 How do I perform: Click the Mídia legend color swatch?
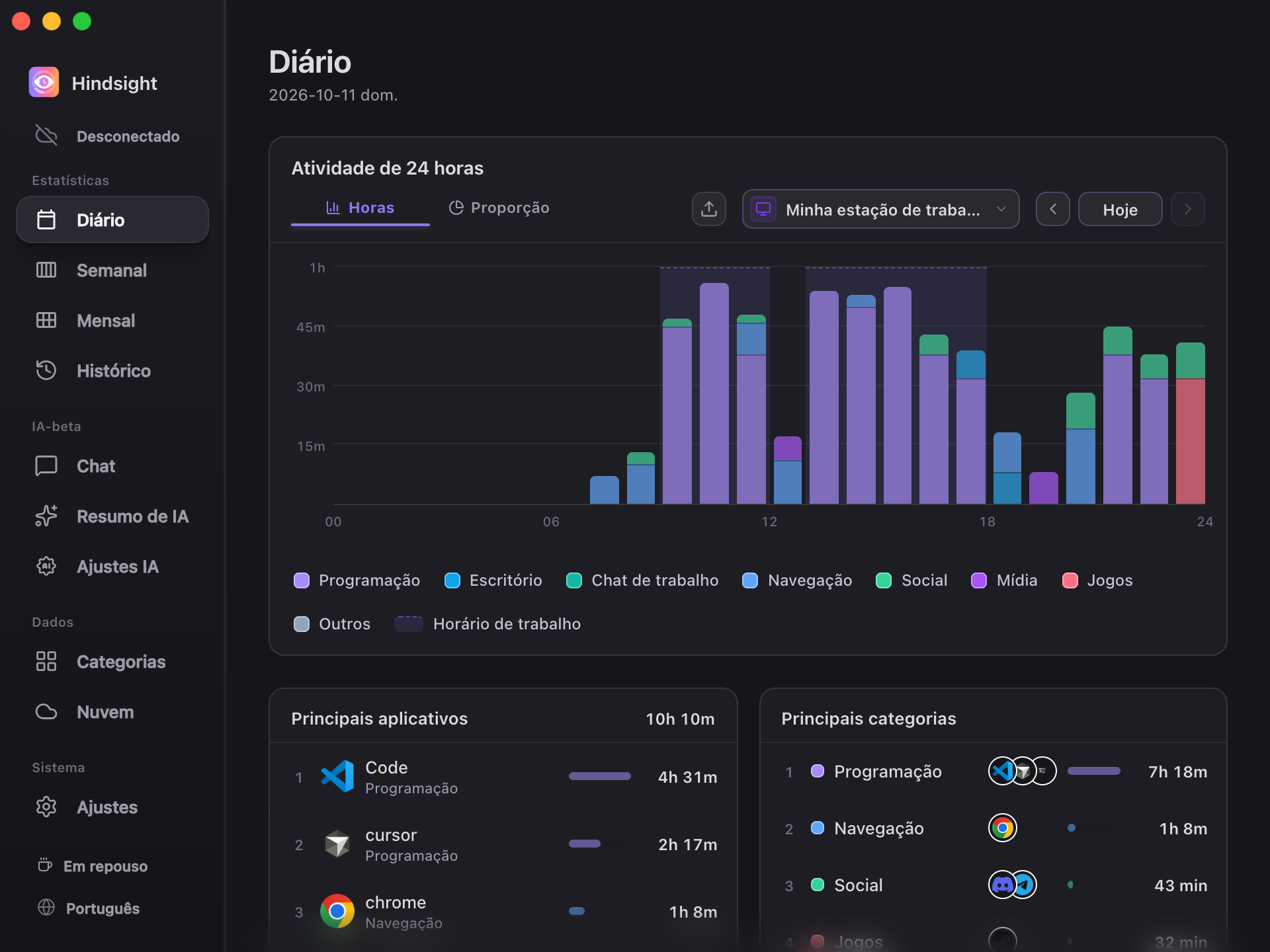(x=978, y=580)
